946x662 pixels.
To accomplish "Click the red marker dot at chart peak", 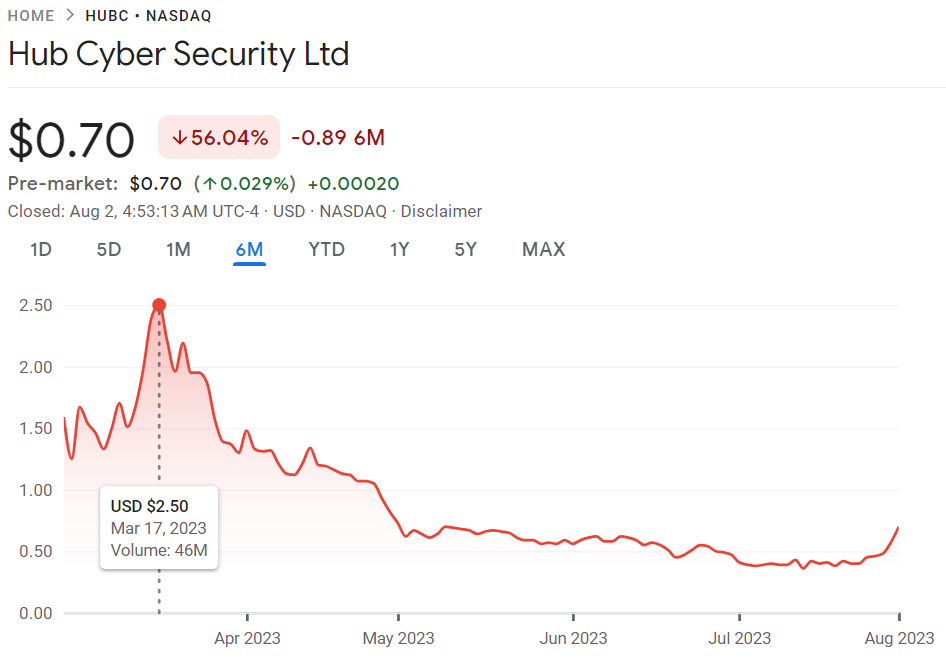I will click(x=159, y=305).
